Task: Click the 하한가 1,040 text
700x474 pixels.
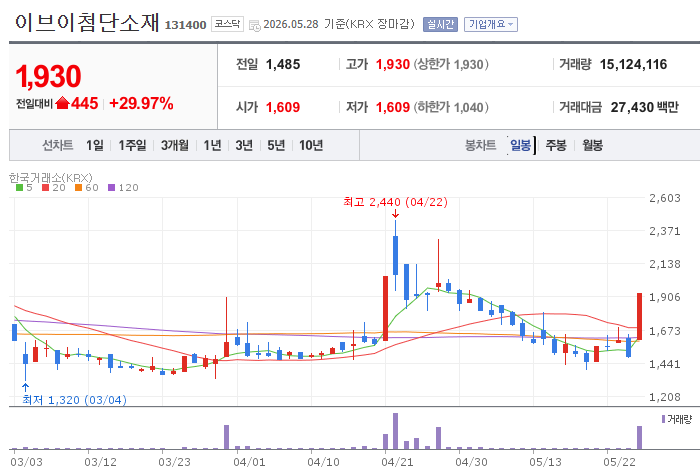Action: 451,107
